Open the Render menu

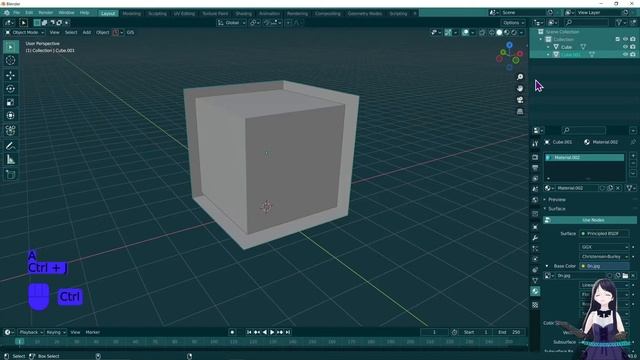[46, 13]
